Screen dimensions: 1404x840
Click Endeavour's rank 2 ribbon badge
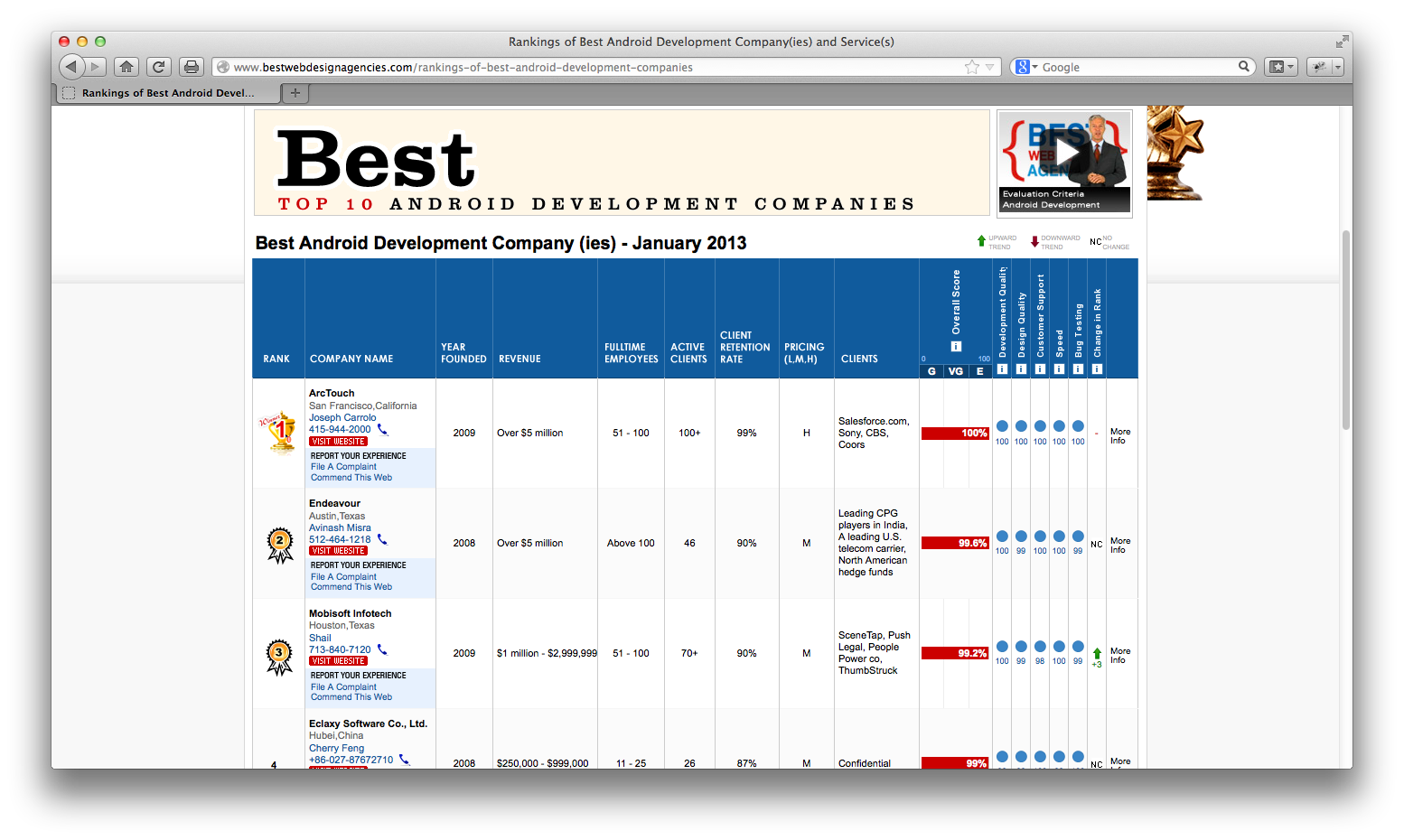(279, 545)
